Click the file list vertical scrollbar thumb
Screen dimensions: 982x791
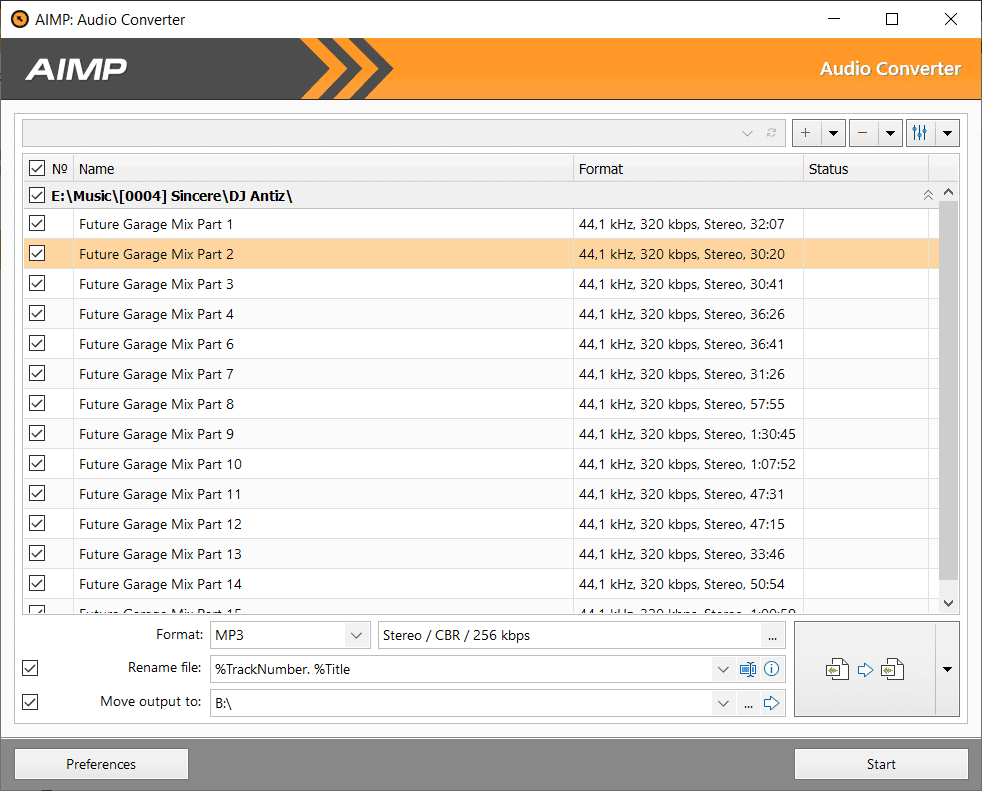tap(948, 390)
